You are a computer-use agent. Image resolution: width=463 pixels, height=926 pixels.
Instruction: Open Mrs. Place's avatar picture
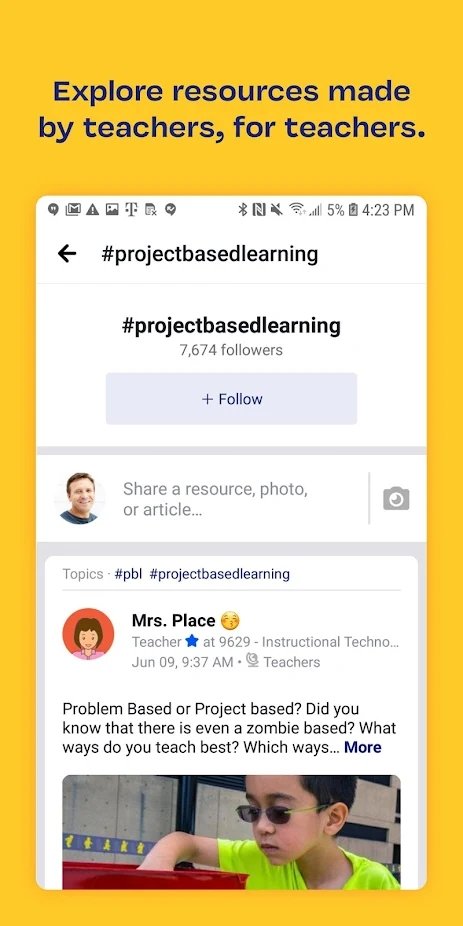point(88,634)
